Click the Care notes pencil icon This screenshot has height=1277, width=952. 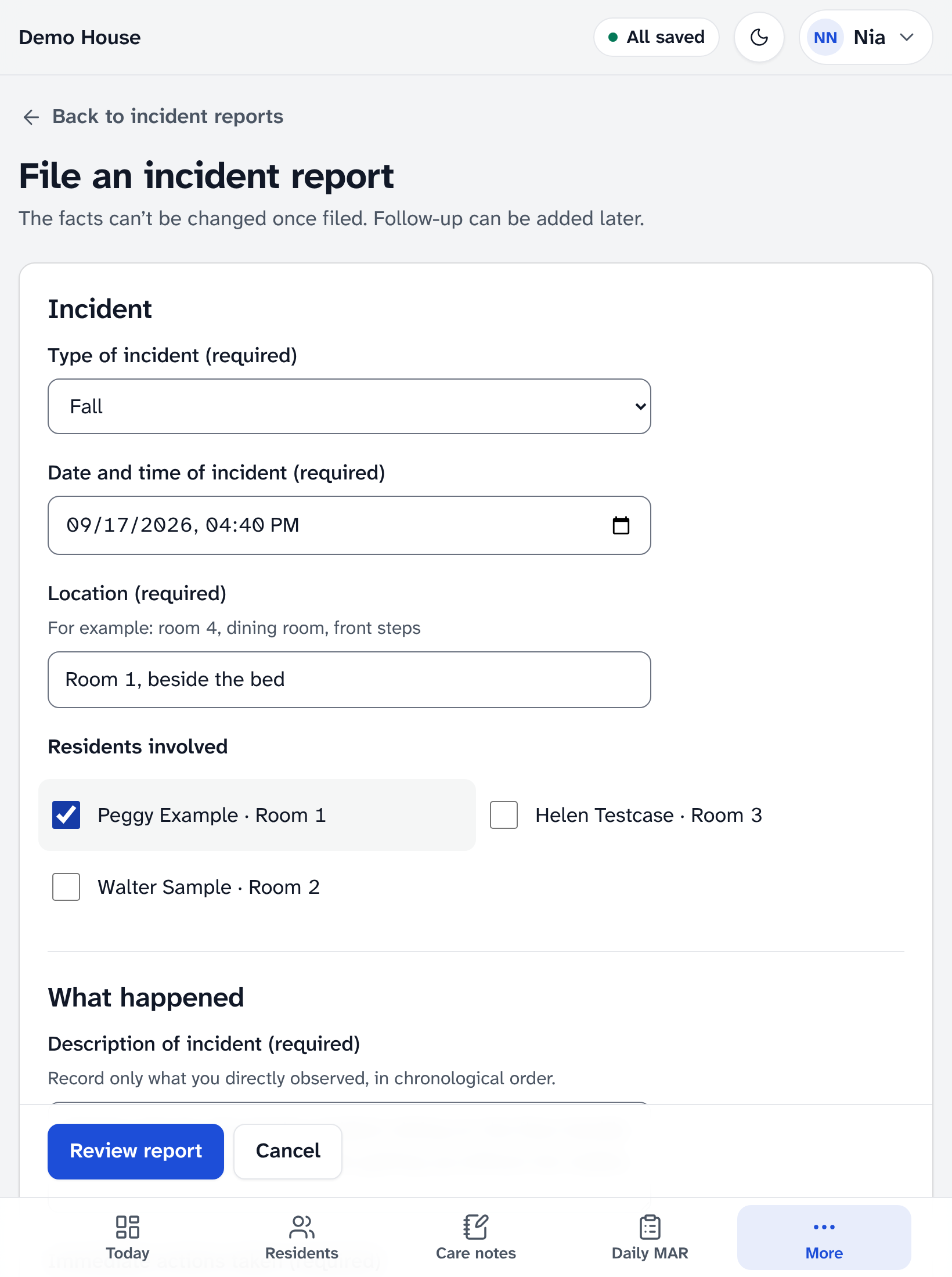(x=476, y=1227)
